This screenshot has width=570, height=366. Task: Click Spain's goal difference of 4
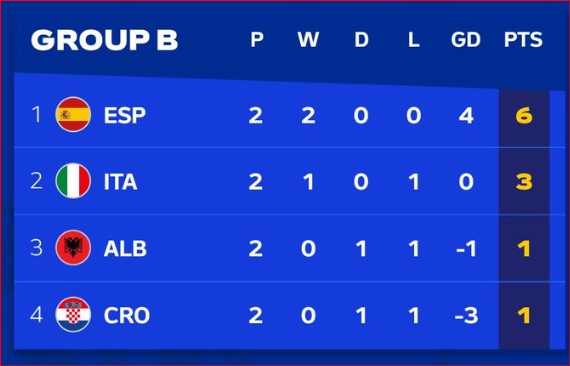(x=466, y=116)
